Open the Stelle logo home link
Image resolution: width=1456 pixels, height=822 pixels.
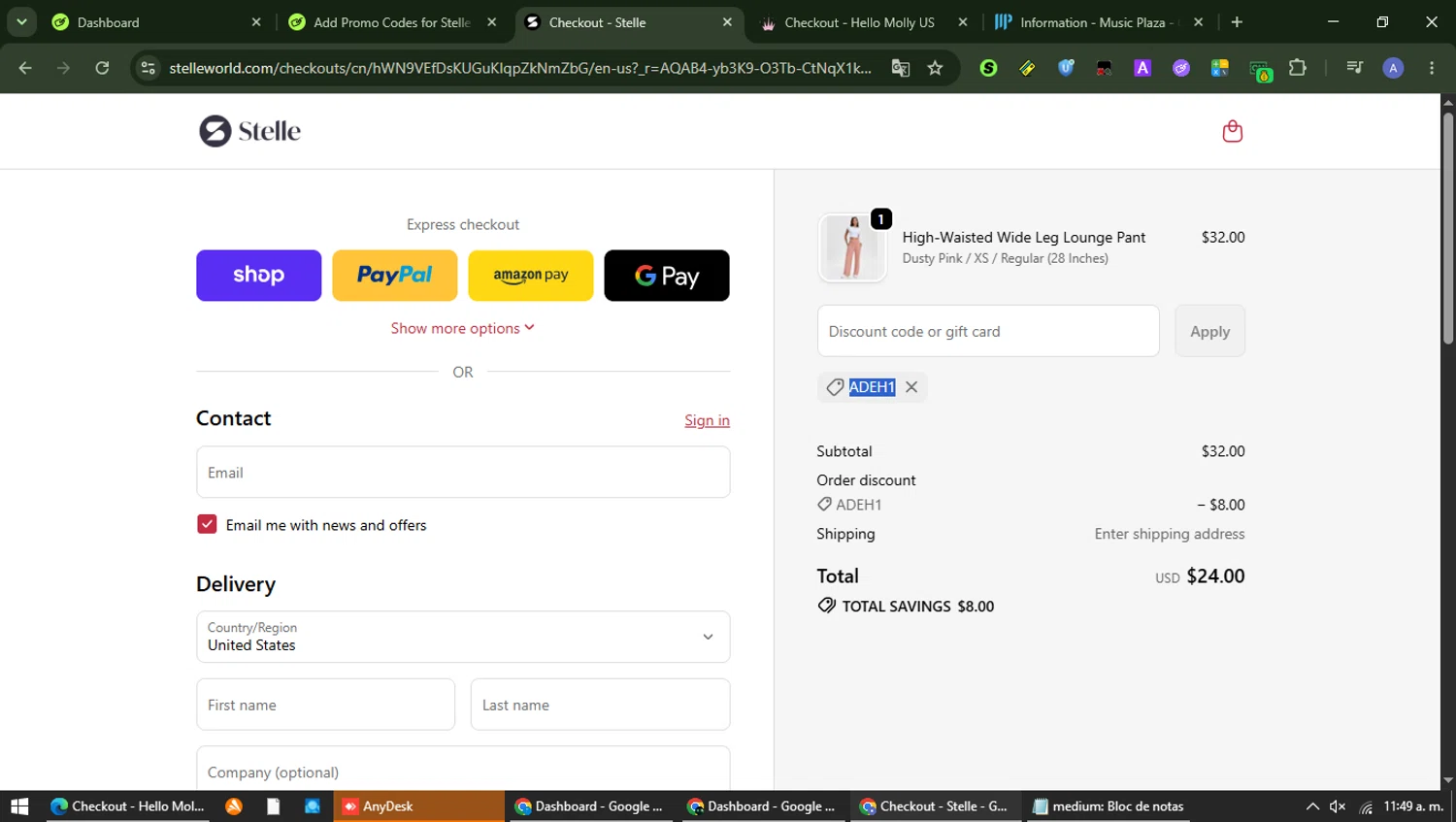tap(249, 131)
